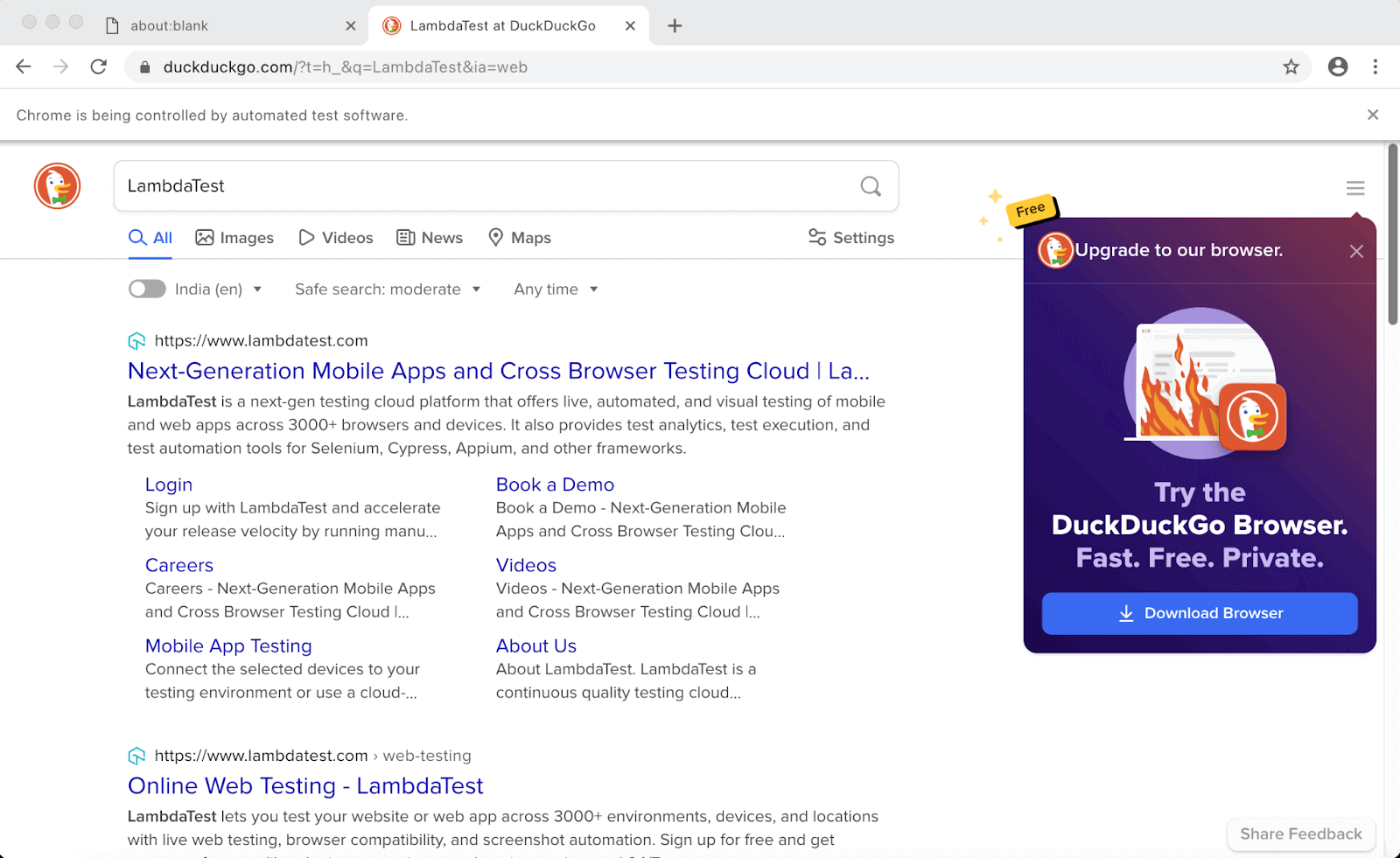
Task: Dismiss the Upgrade to our browser popup
Action: pyautogui.click(x=1356, y=252)
